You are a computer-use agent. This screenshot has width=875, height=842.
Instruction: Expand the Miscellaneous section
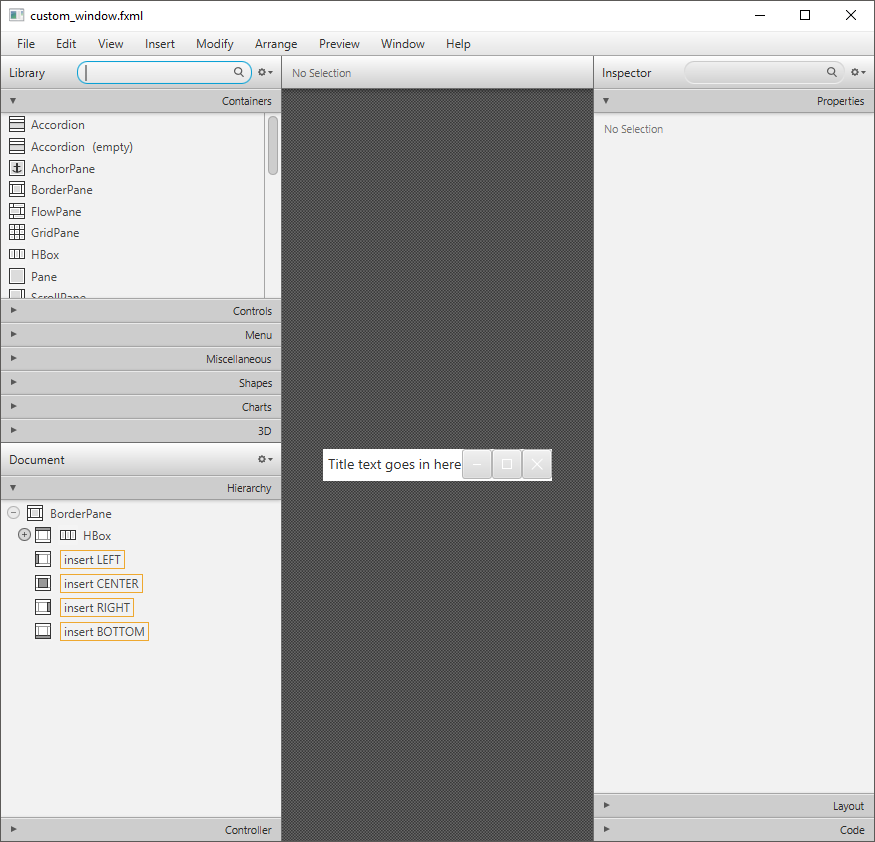(13, 358)
